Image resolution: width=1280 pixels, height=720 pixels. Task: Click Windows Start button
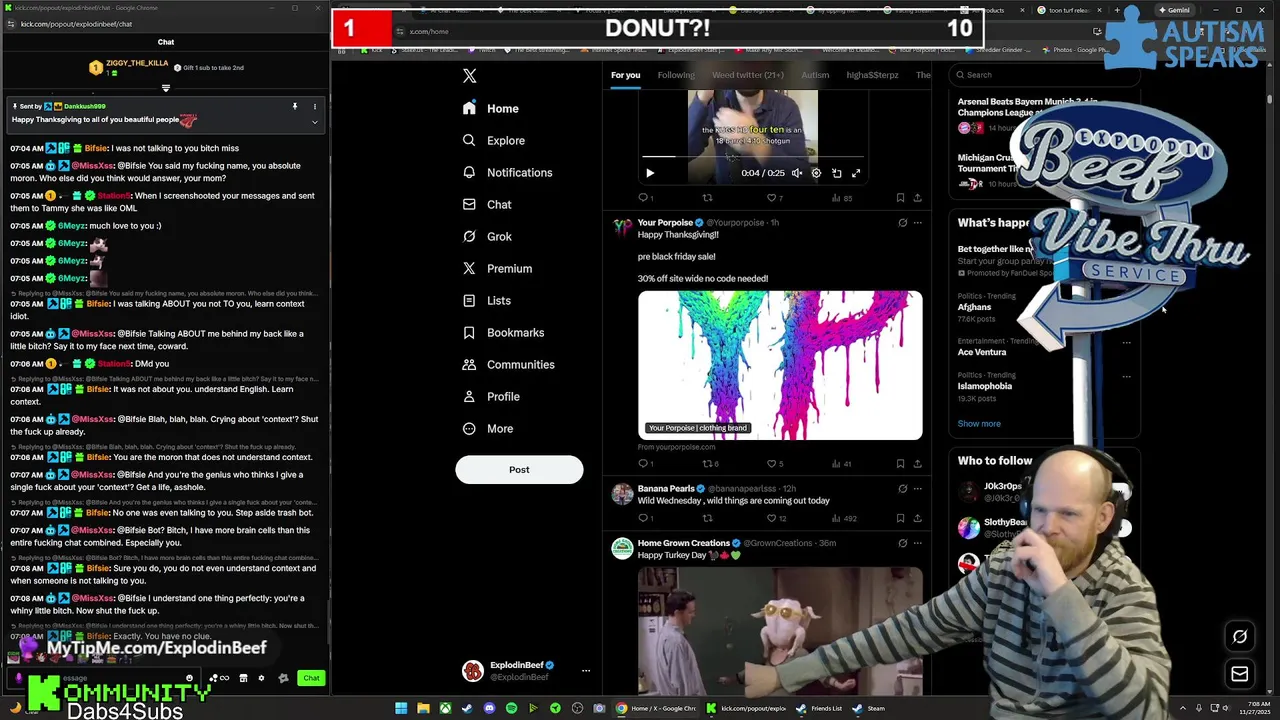coord(401,708)
